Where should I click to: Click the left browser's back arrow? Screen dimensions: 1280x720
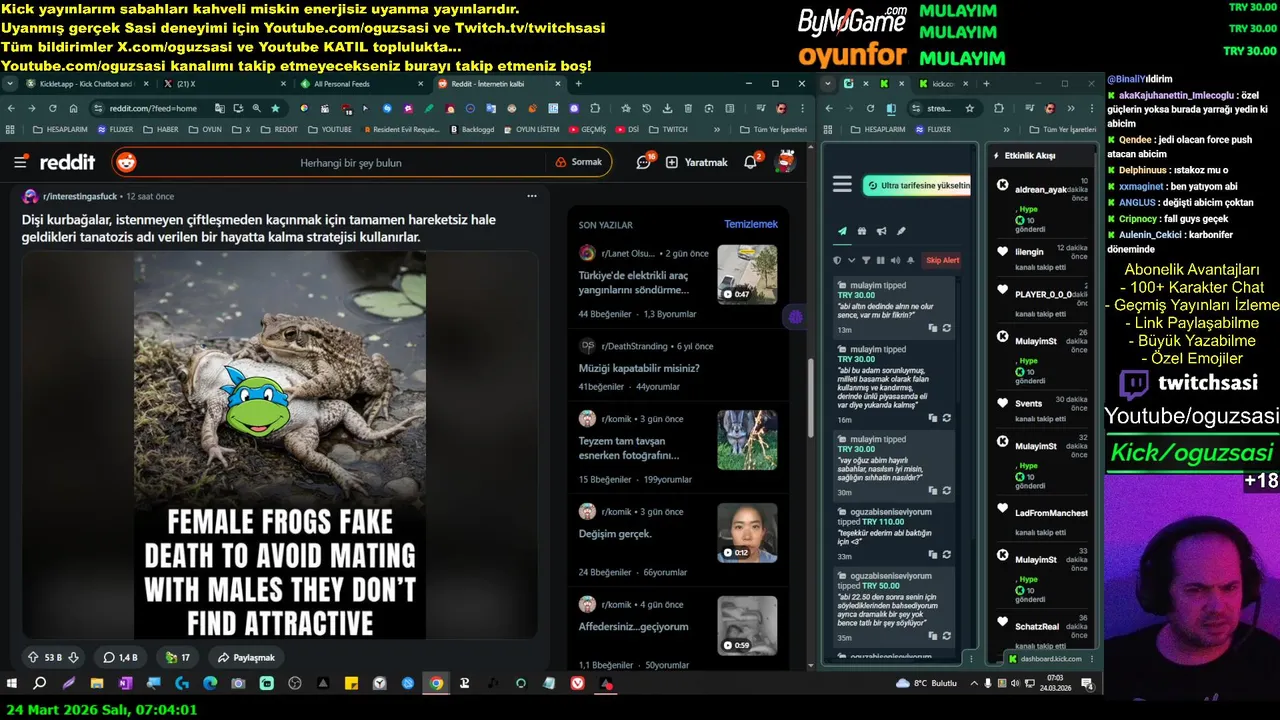11,108
